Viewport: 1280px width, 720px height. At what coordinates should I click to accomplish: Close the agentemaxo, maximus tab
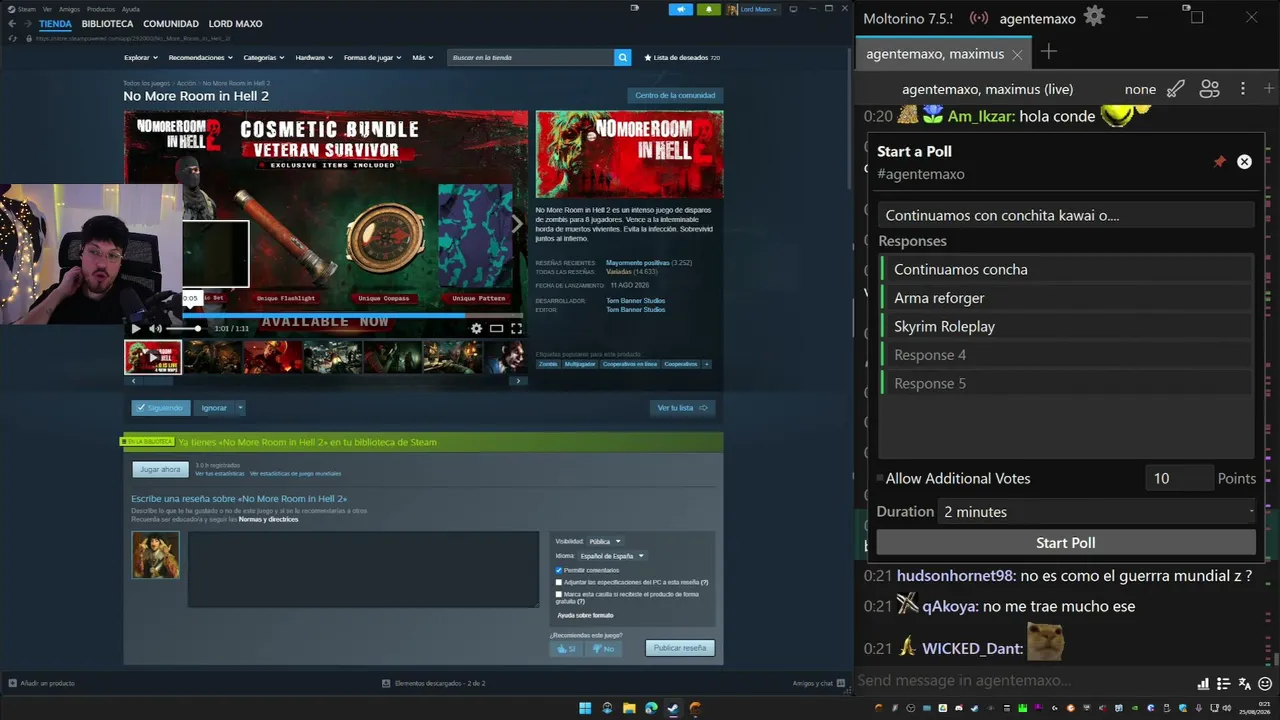click(1016, 54)
